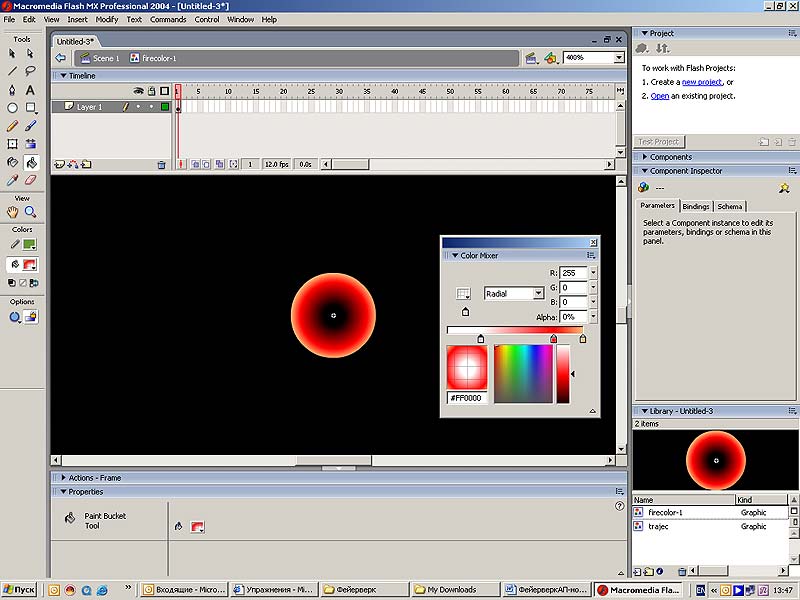800x600 pixels.
Task: Click the 'new project' link
Action: point(702,82)
